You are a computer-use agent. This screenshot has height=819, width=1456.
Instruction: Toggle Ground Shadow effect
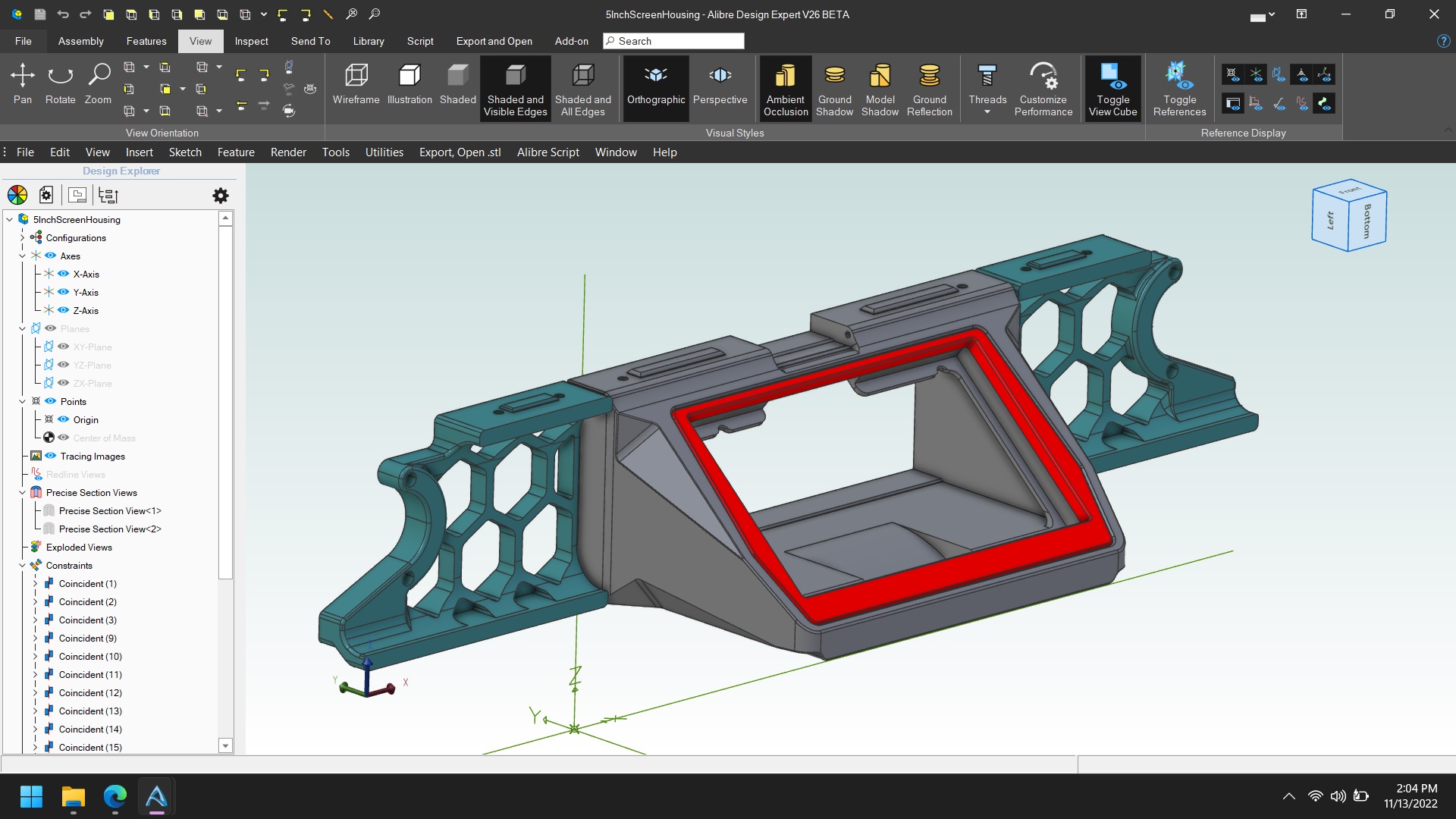(x=834, y=89)
